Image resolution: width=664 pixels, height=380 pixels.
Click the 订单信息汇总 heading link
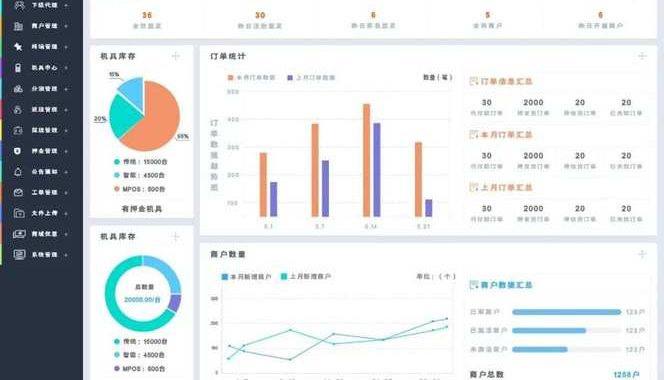tap(506, 81)
